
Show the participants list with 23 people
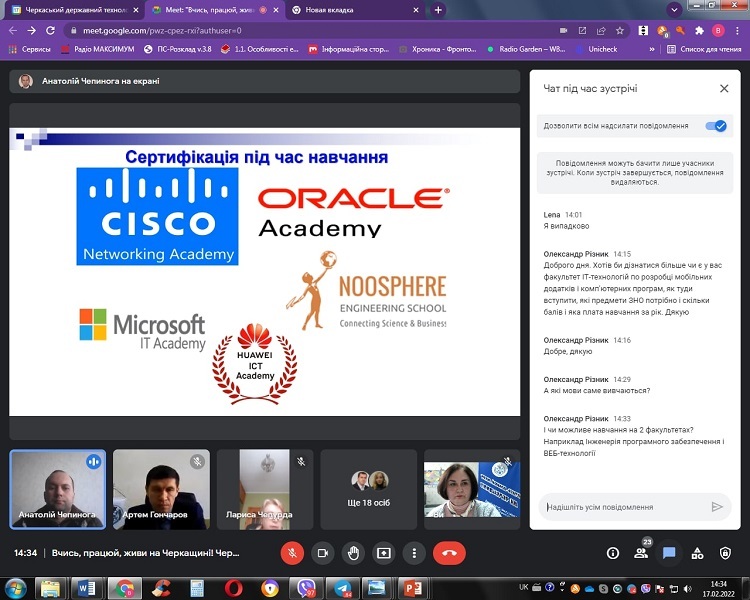[641, 553]
